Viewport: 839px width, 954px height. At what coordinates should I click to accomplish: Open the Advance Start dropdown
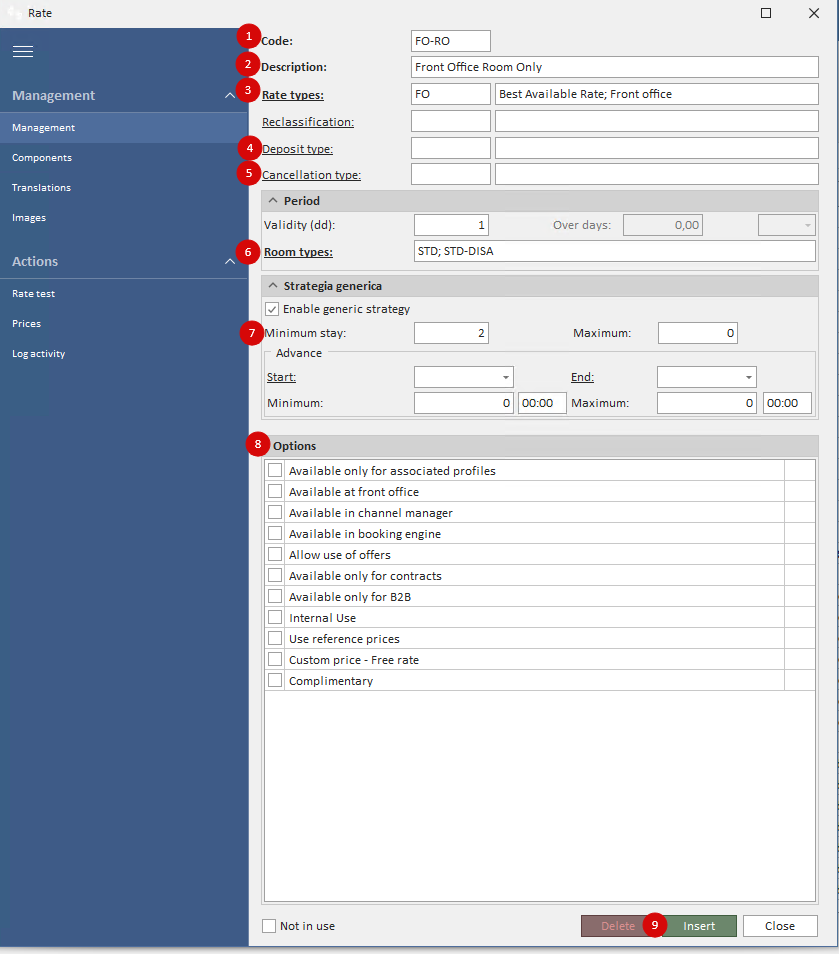505,378
